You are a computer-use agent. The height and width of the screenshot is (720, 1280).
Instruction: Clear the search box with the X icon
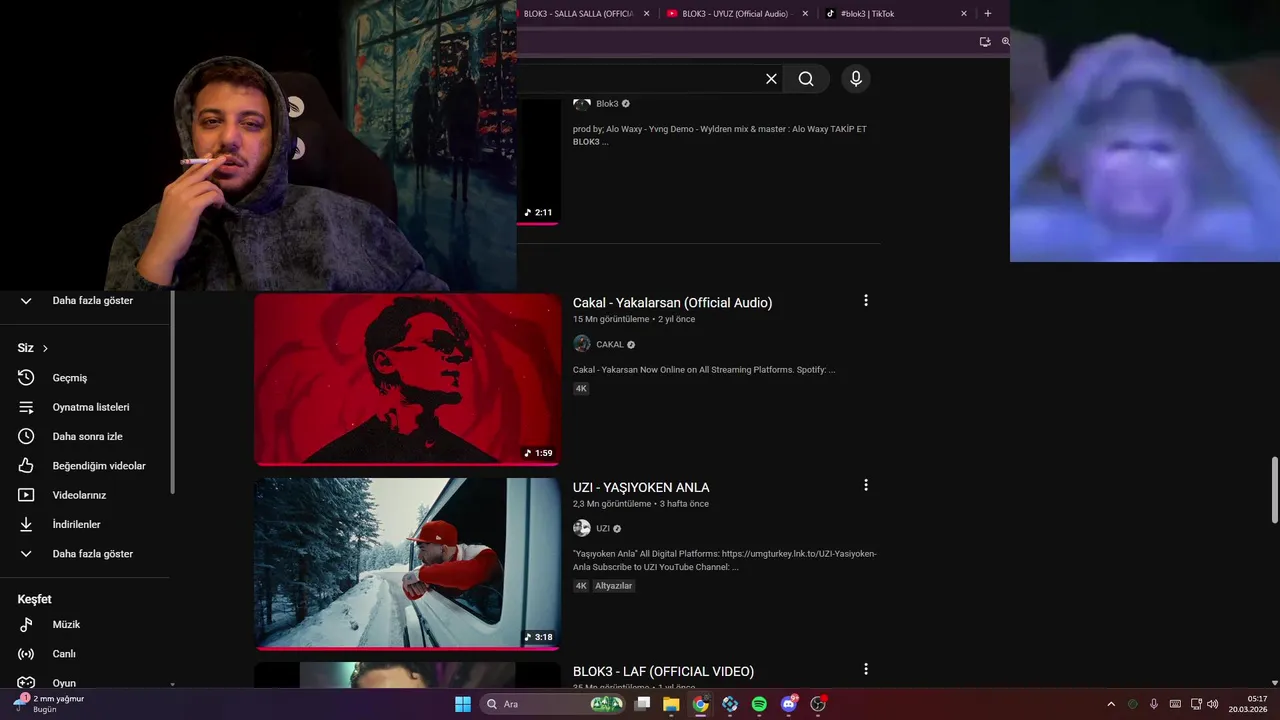pyautogui.click(x=771, y=79)
